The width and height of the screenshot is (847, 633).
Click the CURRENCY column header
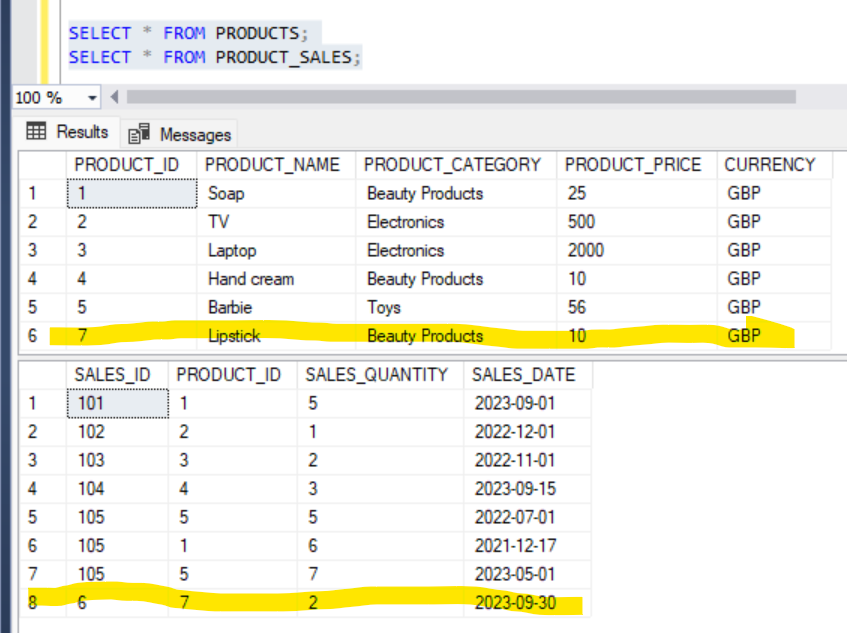(769, 165)
